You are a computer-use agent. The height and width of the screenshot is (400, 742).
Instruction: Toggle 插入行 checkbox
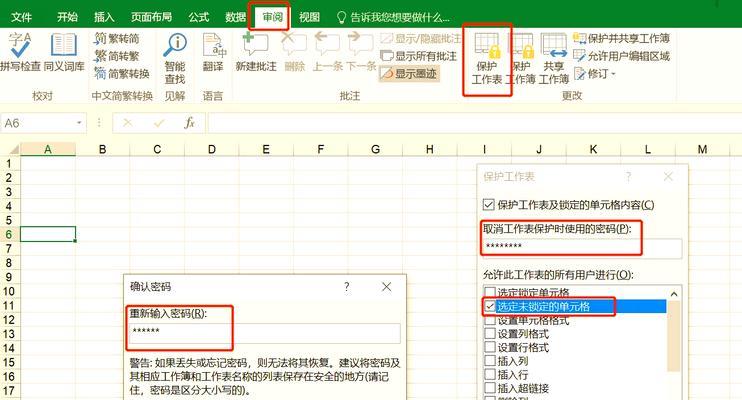(490, 375)
